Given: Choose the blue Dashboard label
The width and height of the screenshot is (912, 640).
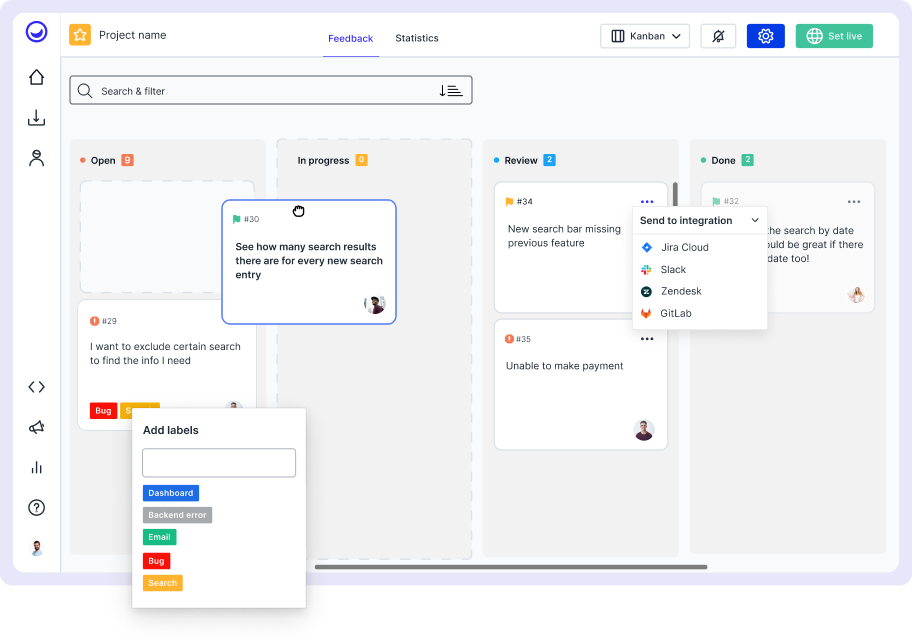Looking at the screenshot, I should pyautogui.click(x=171, y=493).
